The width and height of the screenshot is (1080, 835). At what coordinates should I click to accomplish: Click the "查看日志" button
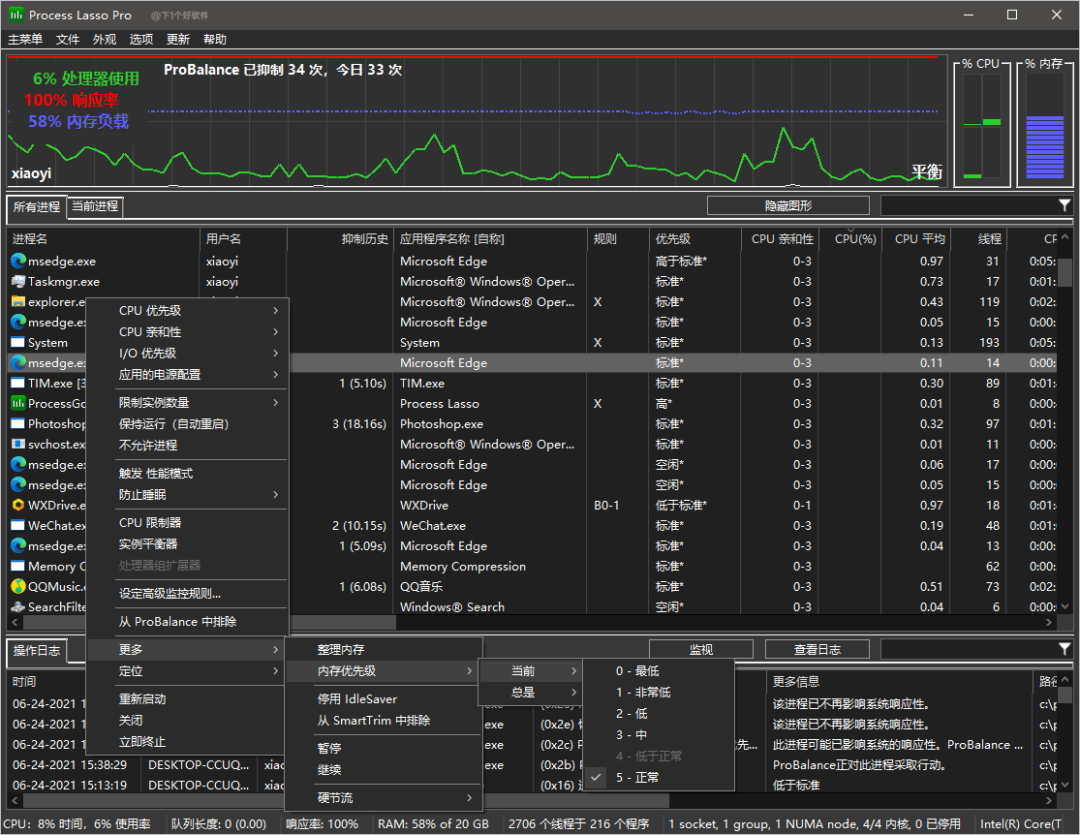(x=817, y=650)
